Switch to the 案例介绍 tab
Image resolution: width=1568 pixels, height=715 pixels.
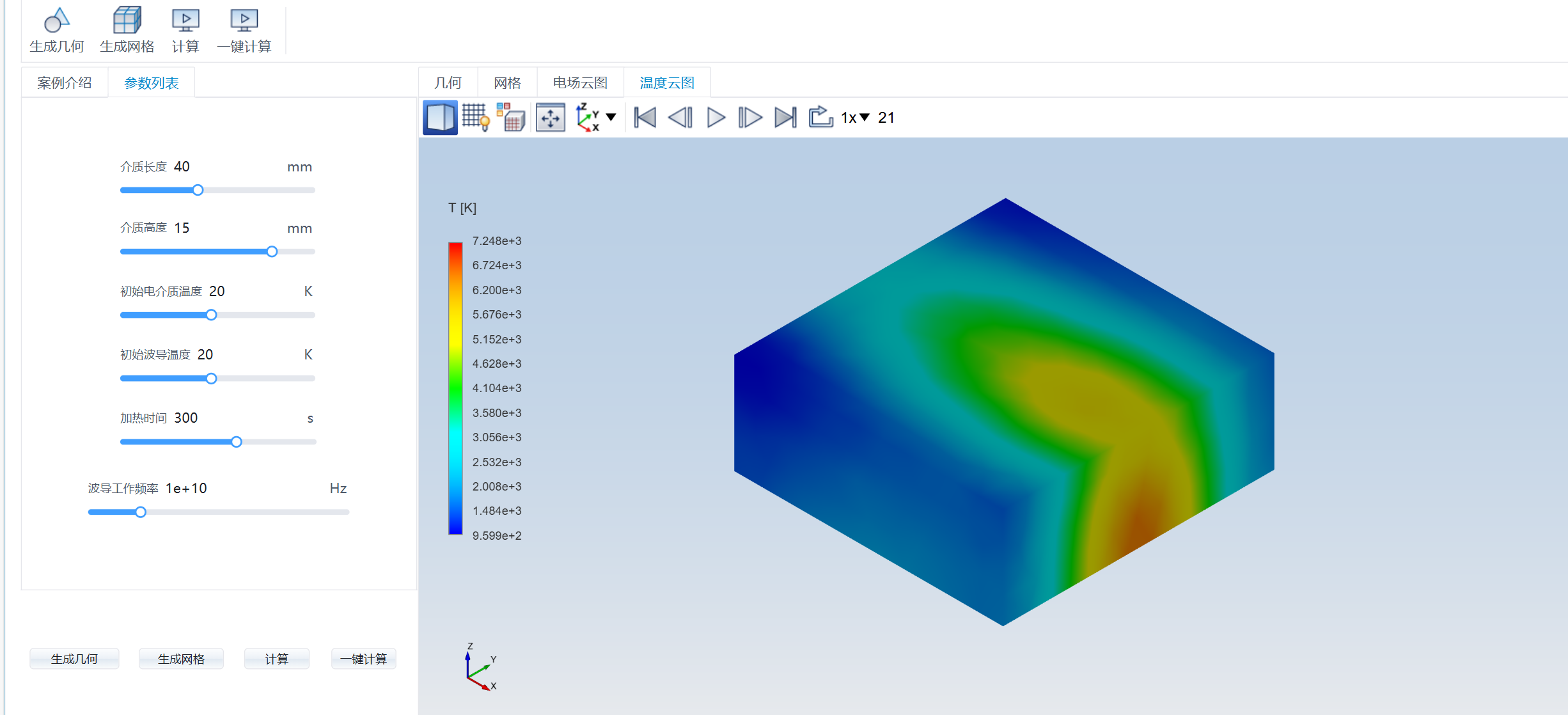coord(65,82)
